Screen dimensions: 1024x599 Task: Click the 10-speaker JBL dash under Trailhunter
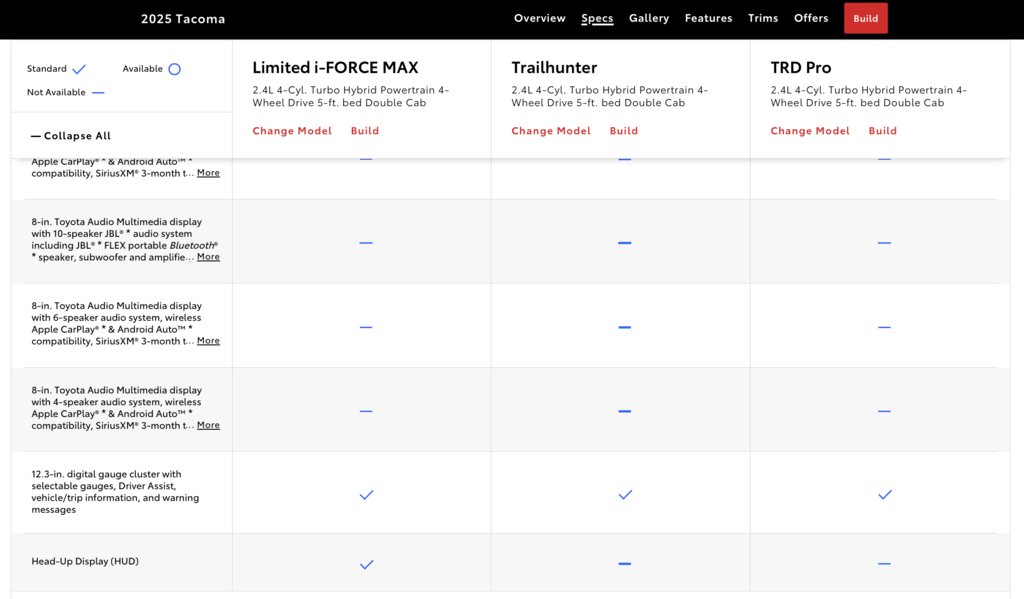click(x=625, y=243)
